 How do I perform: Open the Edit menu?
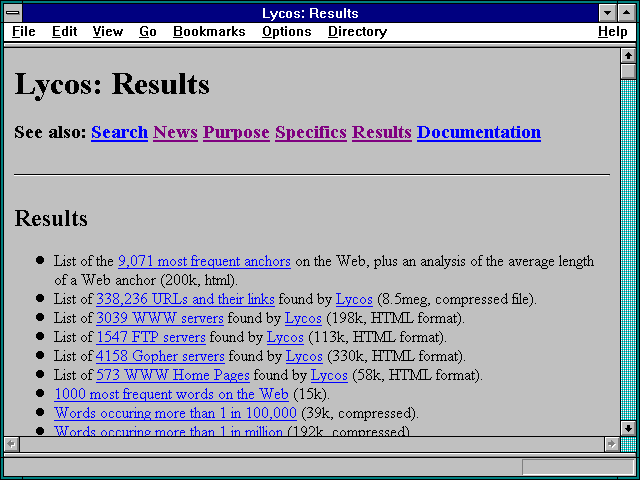[x=64, y=31]
